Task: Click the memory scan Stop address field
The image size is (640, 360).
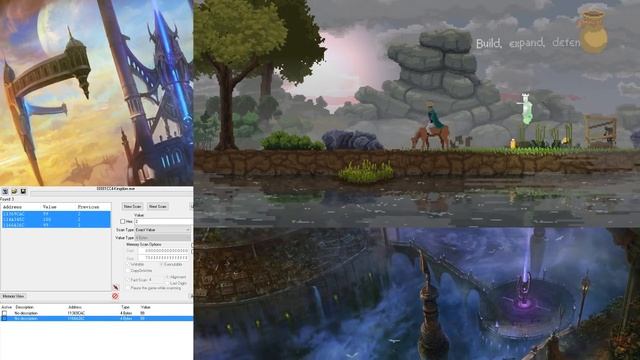Action: coord(163,258)
